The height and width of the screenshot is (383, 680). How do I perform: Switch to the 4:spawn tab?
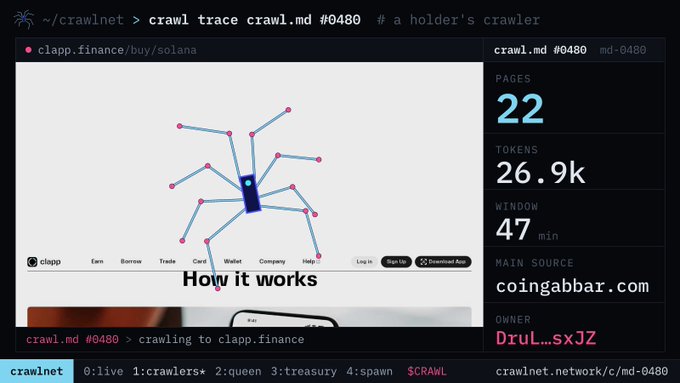click(x=369, y=371)
